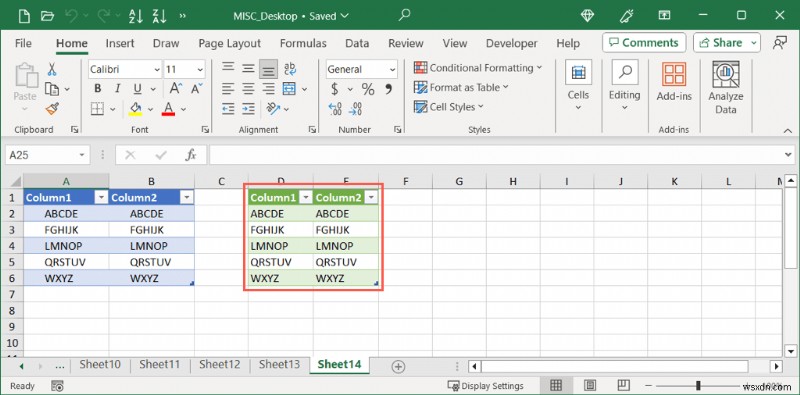Open Fill Color yellow swatch
Viewport: 800px width, 395px height.
[135, 109]
